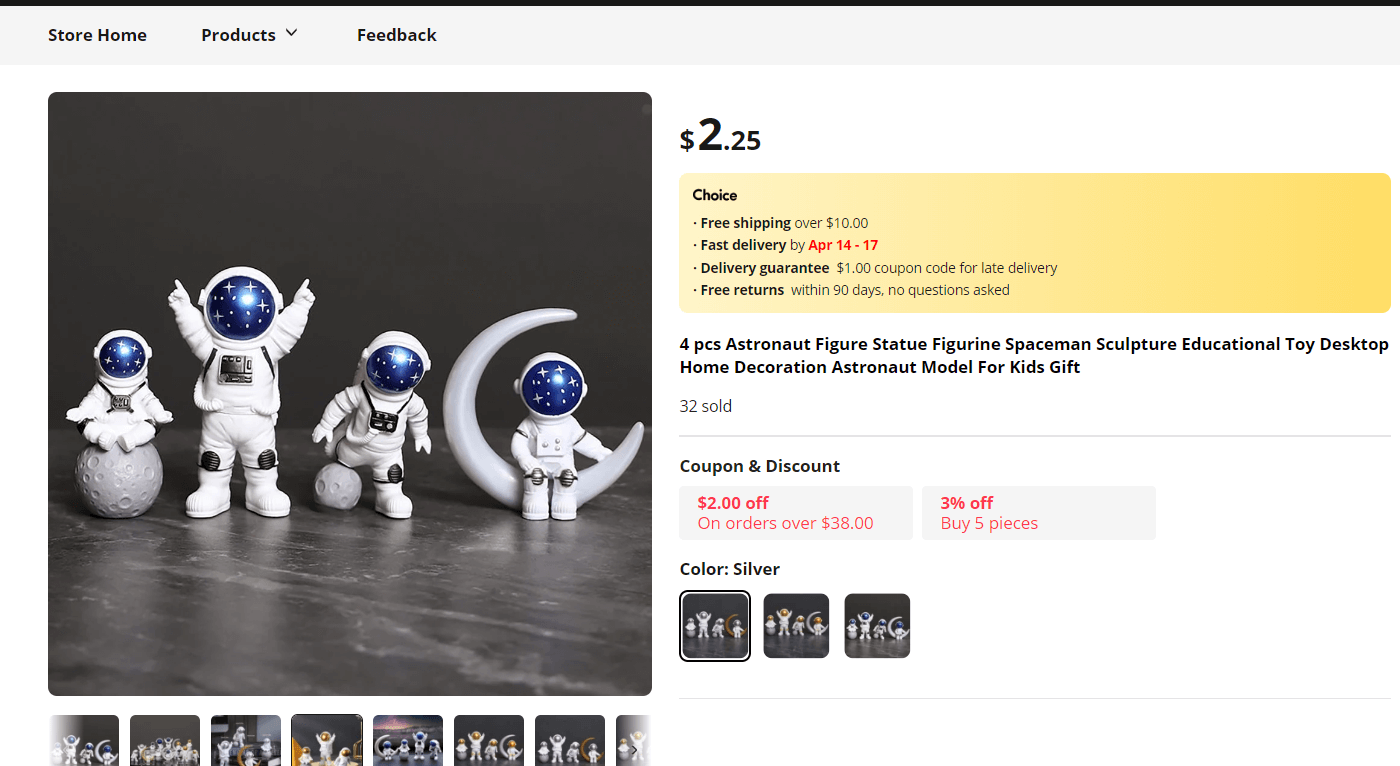1400x766 pixels.
Task: Click the next arrow on the thumbnail strip
Action: click(634, 749)
